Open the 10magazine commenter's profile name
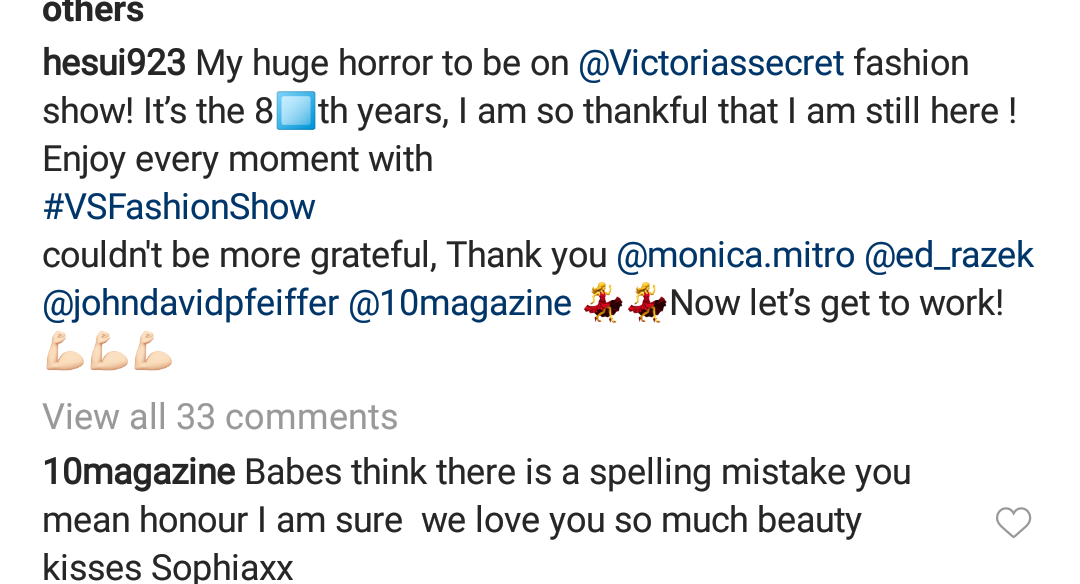 pos(139,472)
